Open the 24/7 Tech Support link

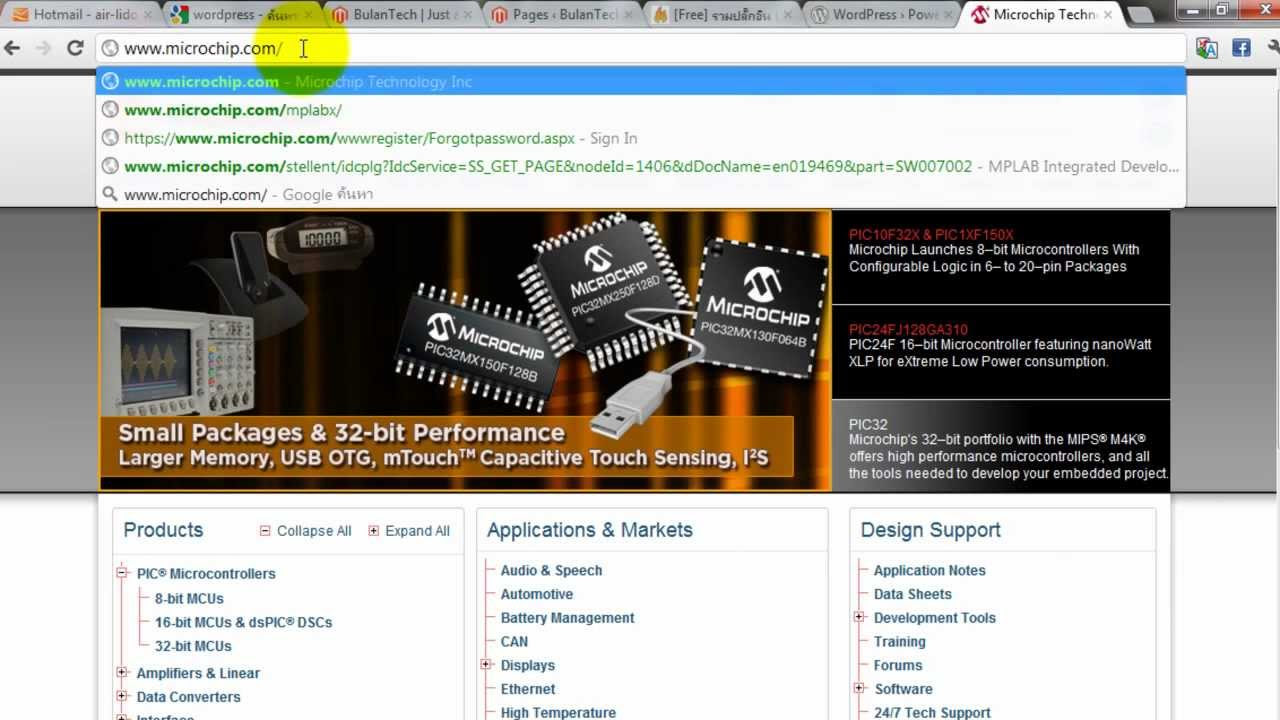pos(932,713)
